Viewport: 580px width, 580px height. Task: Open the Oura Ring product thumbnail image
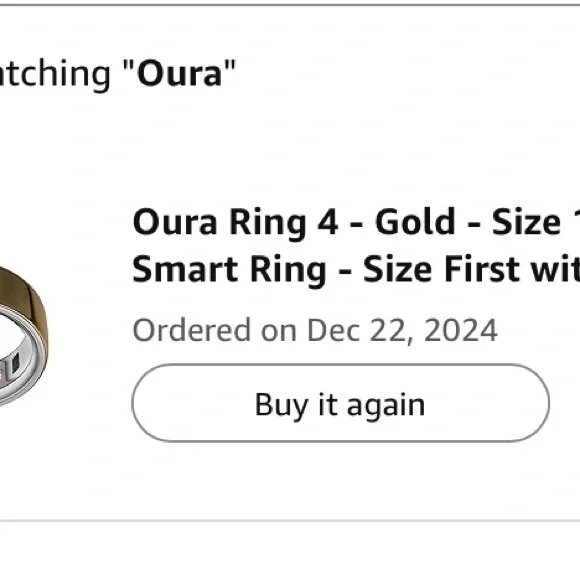[x=24, y=337]
